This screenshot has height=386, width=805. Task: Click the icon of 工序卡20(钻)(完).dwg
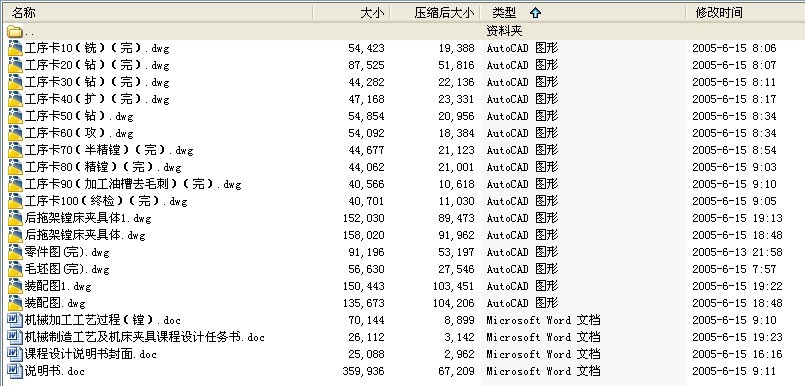tap(15, 65)
